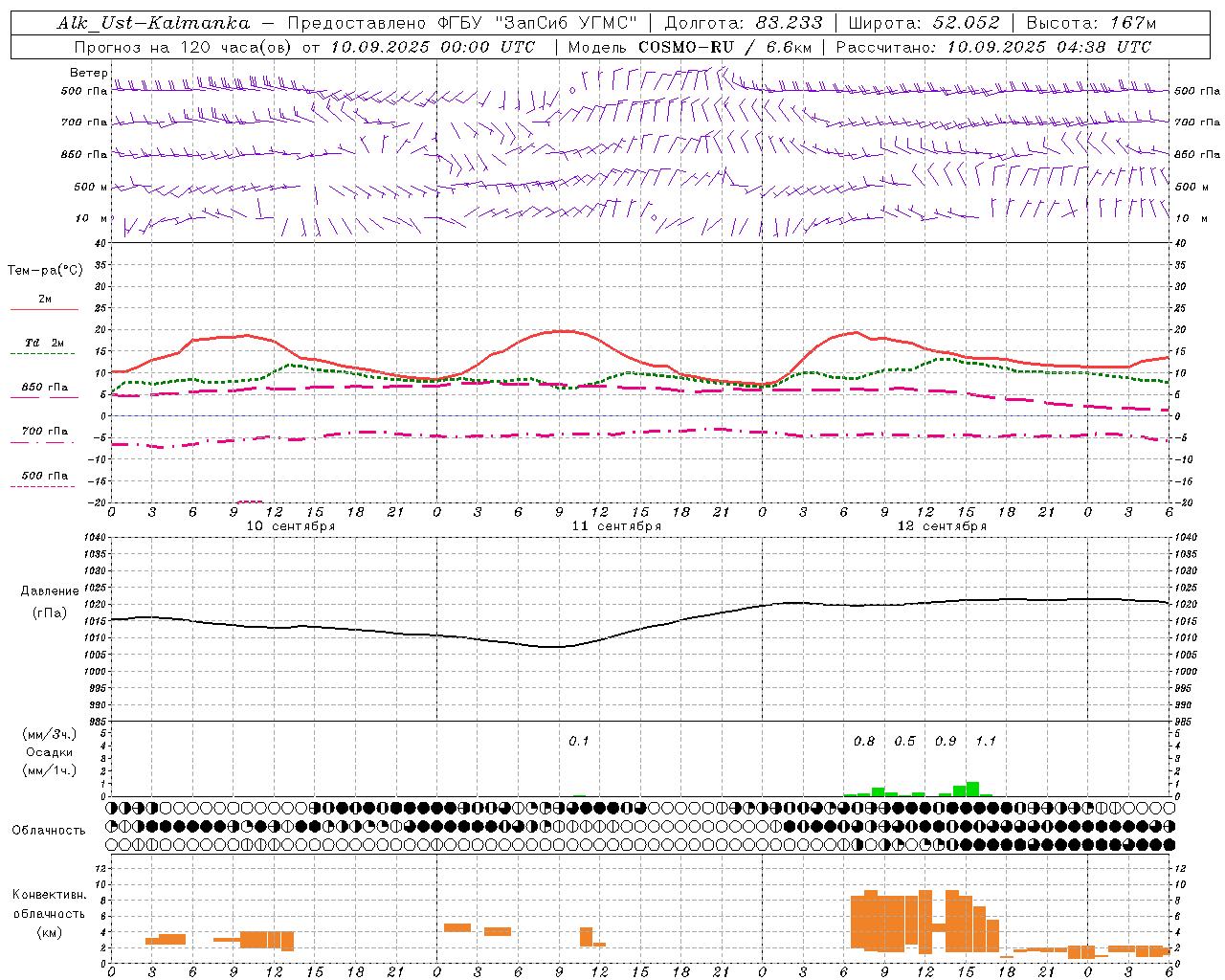
Task: Click the 850 гПа temperature legend entry
Action: 44,388
